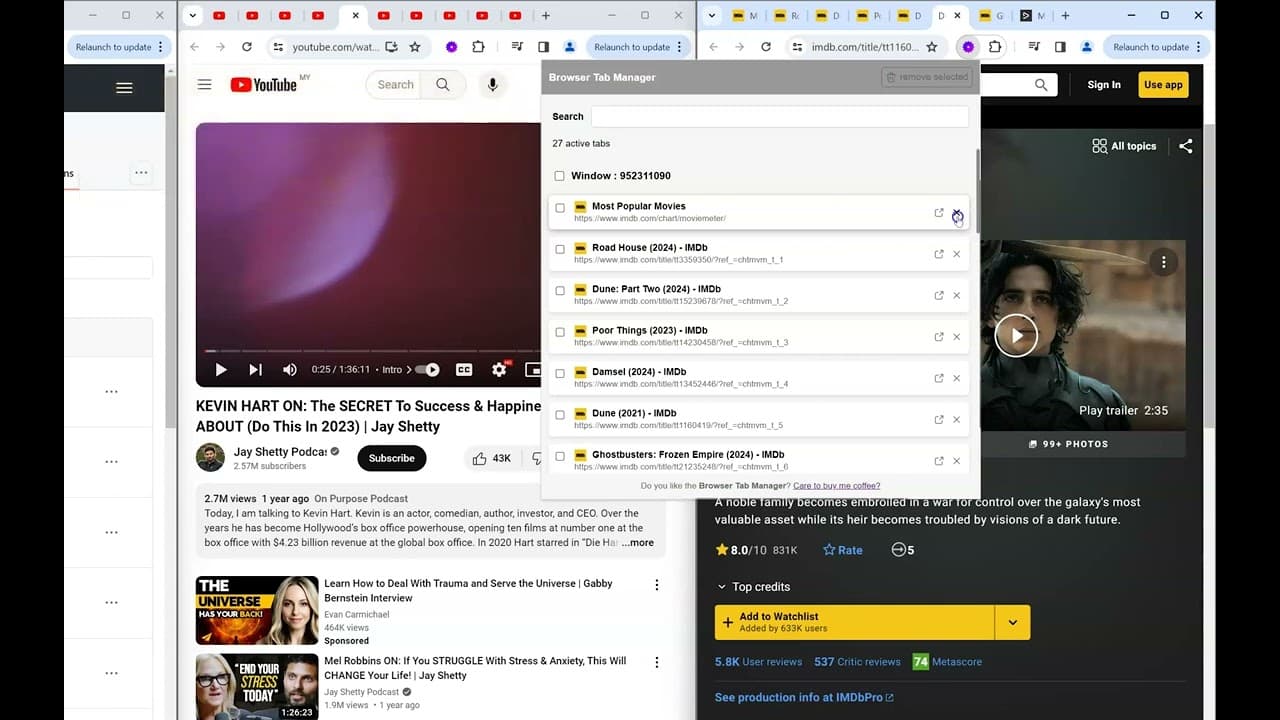The image size is (1280, 720).
Task: Close the Poor Things (2023) tab entry
Action: tap(957, 337)
